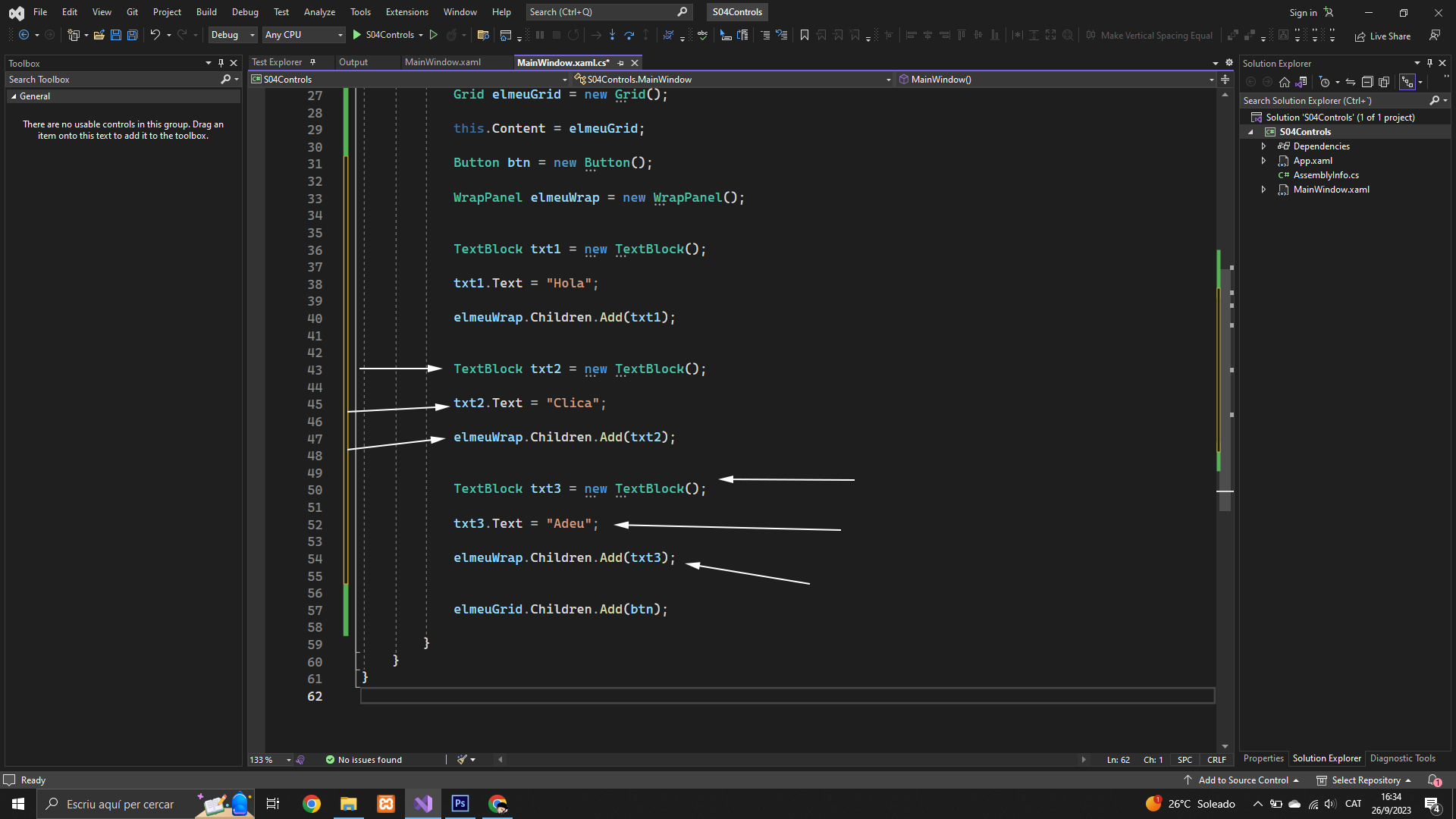This screenshot has width=1456, height=819.
Task: Click the Save All toolbar icon
Action: pos(132,35)
